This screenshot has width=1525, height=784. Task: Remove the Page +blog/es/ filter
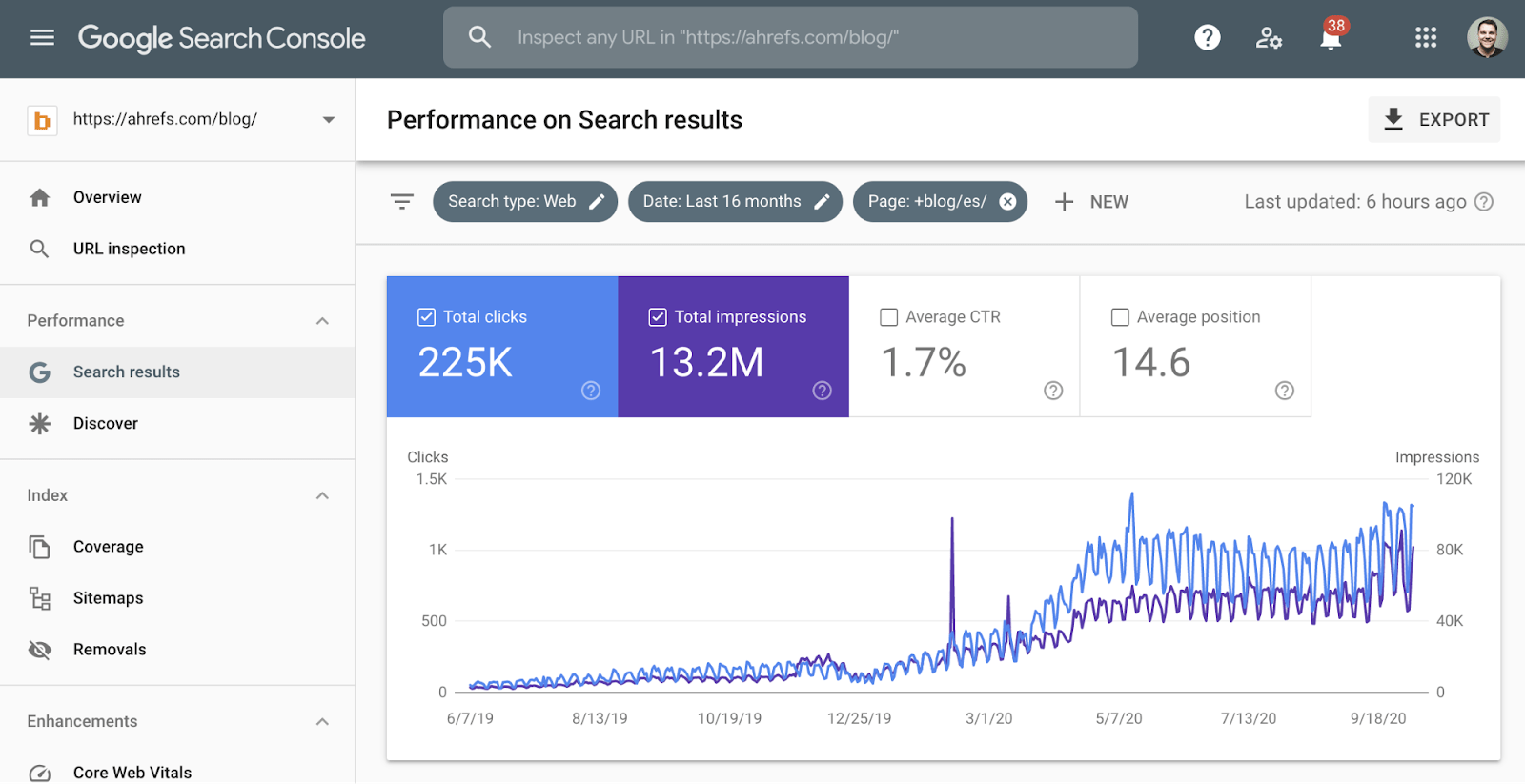click(x=1007, y=202)
